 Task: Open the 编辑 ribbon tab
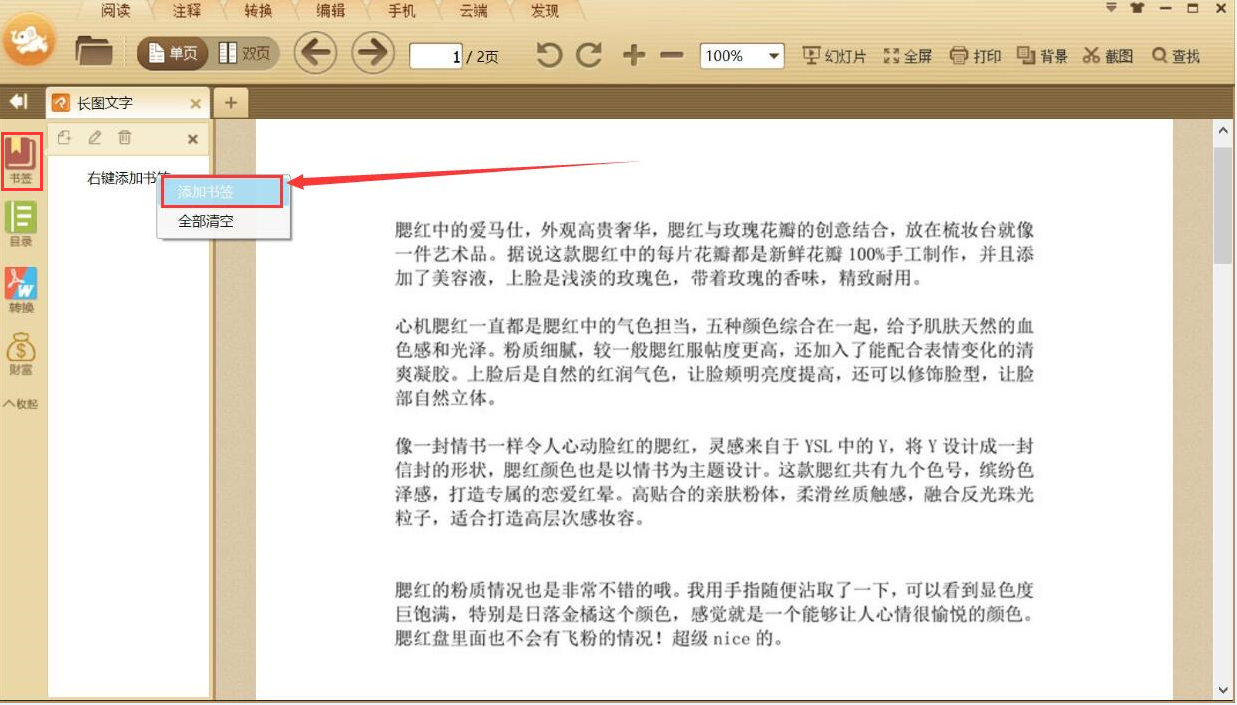(330, 11)
